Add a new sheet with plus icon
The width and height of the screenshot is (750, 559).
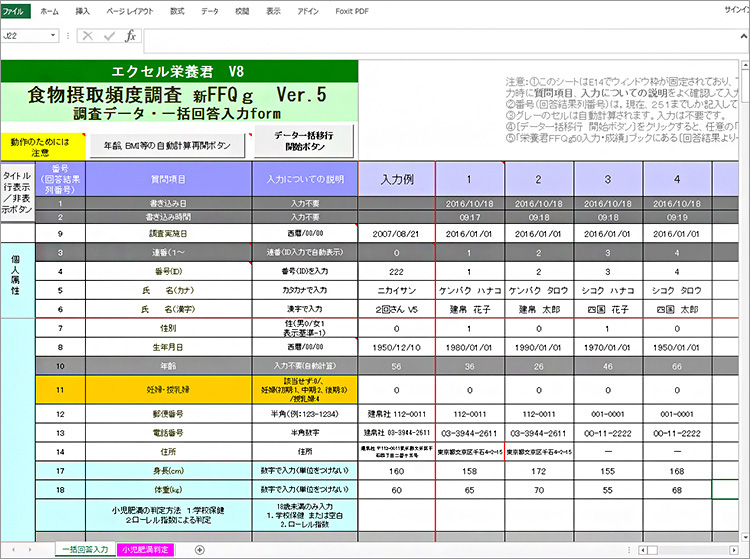[x=200, y=550]
